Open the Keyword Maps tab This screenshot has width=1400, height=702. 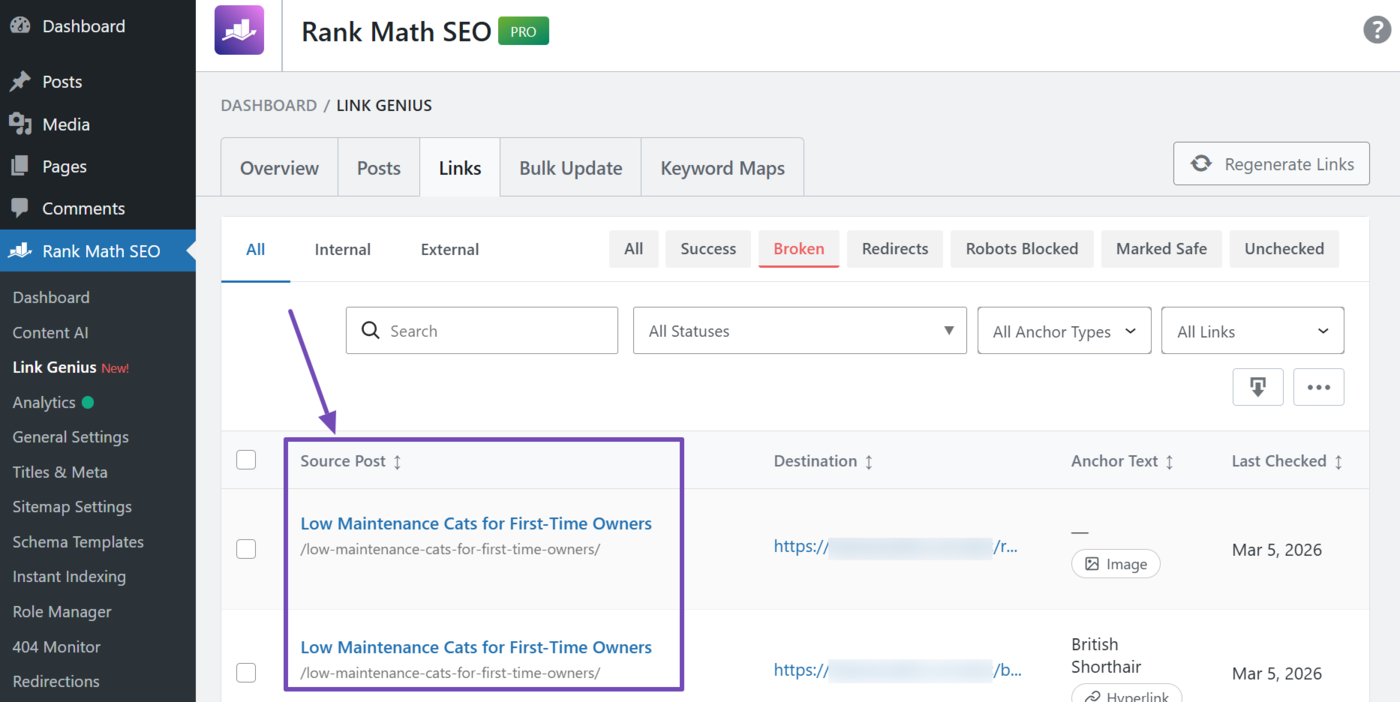[x=723, y=168]
